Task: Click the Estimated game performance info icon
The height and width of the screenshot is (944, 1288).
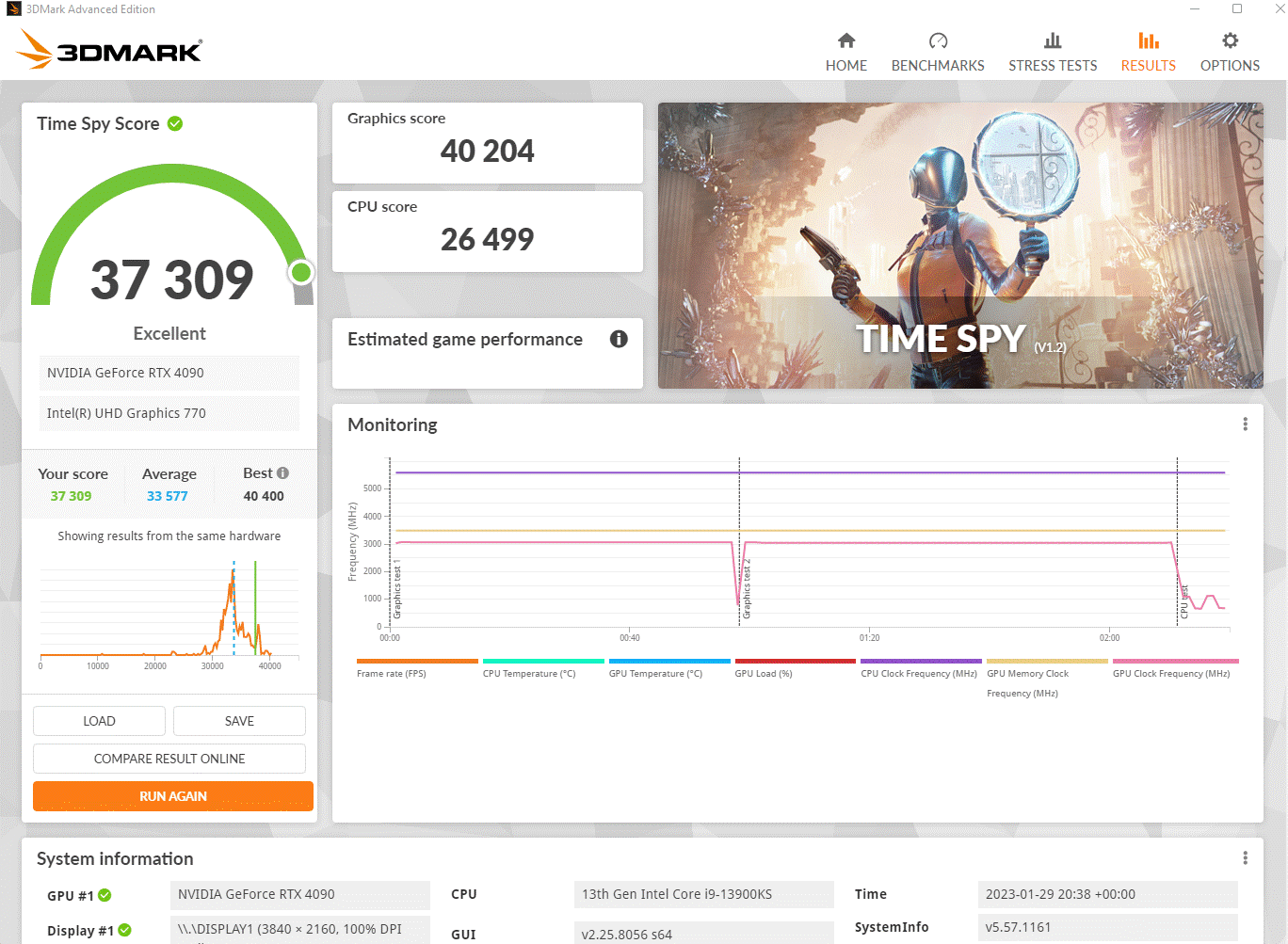Action: pos(619,339)
